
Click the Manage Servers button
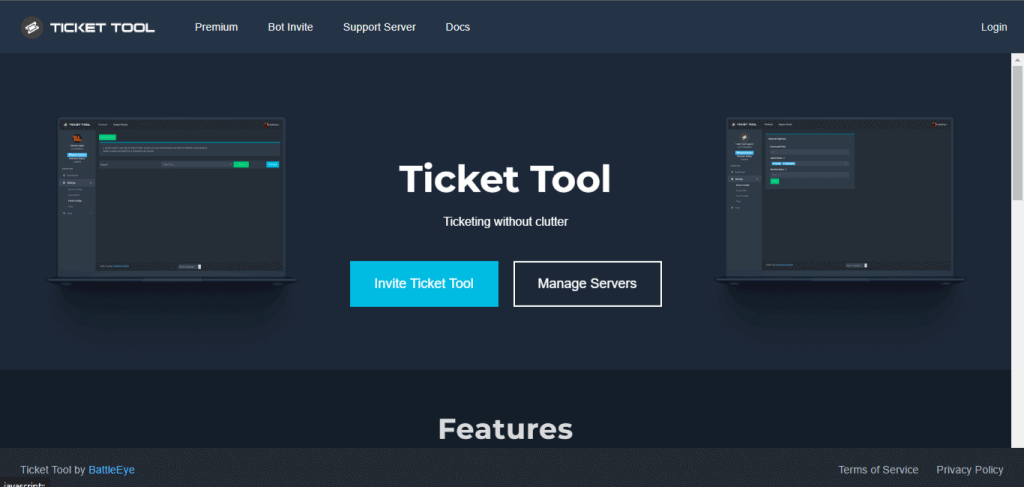pyautogui.click(x=587, y=284)
